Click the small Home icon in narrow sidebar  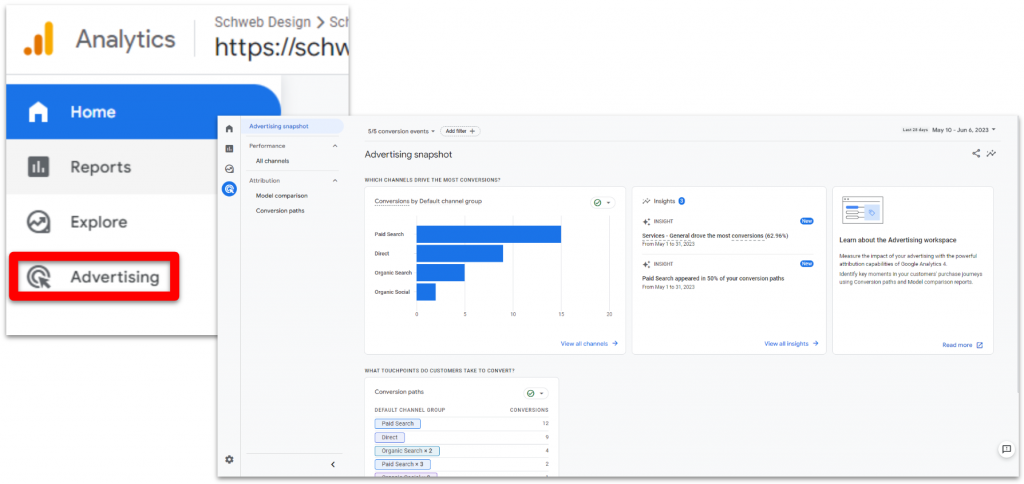[x=229, y=128]
